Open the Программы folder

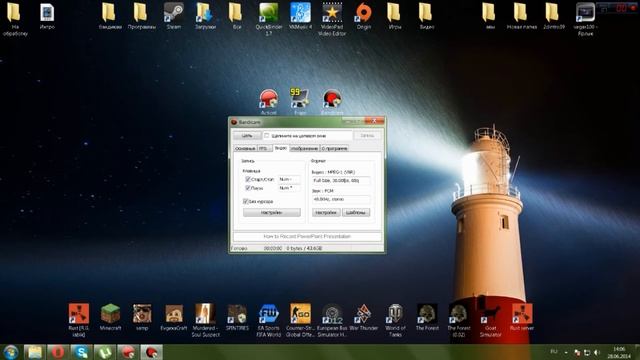tap(142, 16)
